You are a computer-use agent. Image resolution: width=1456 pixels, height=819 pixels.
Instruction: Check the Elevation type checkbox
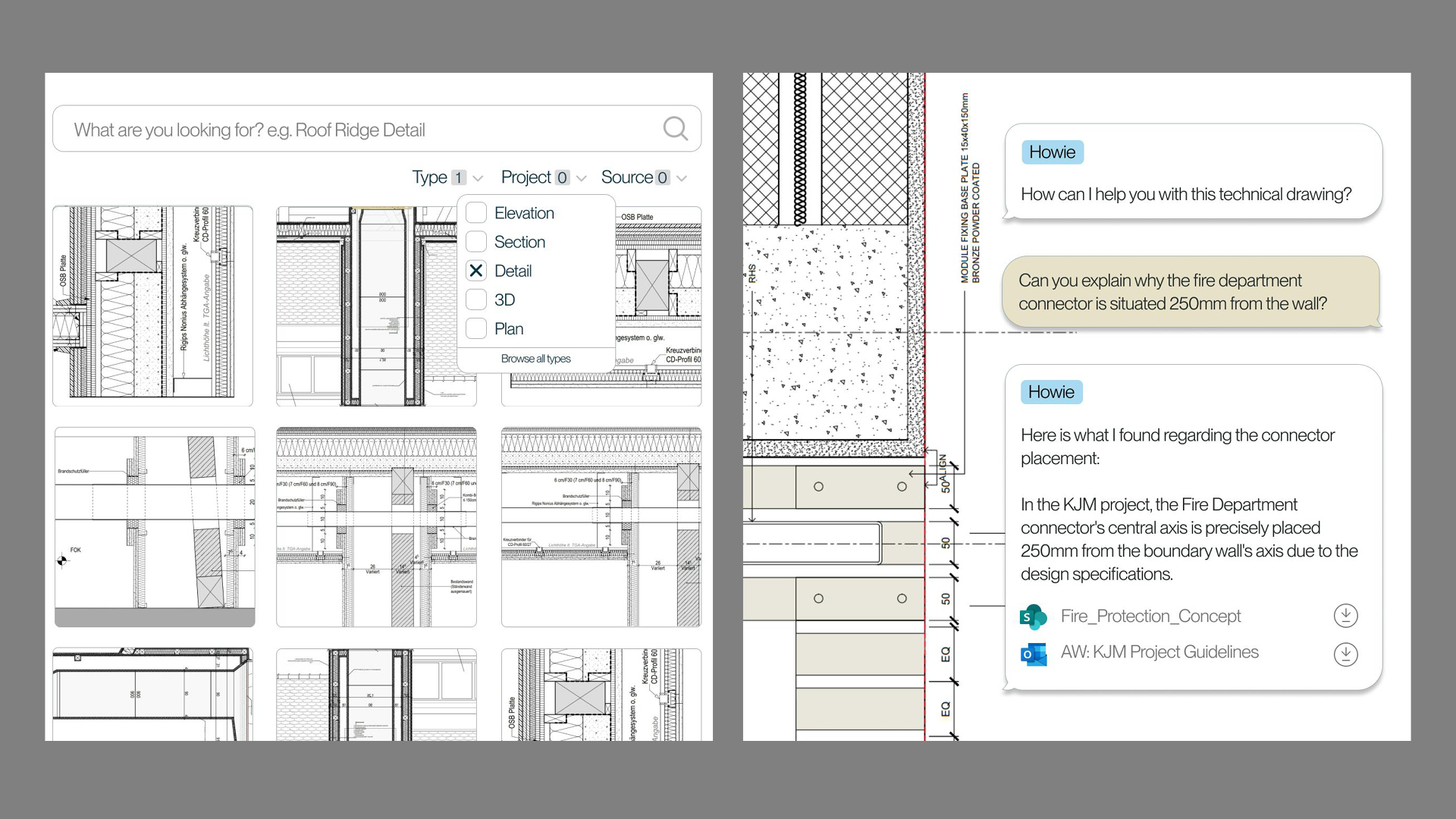point(476,213)
